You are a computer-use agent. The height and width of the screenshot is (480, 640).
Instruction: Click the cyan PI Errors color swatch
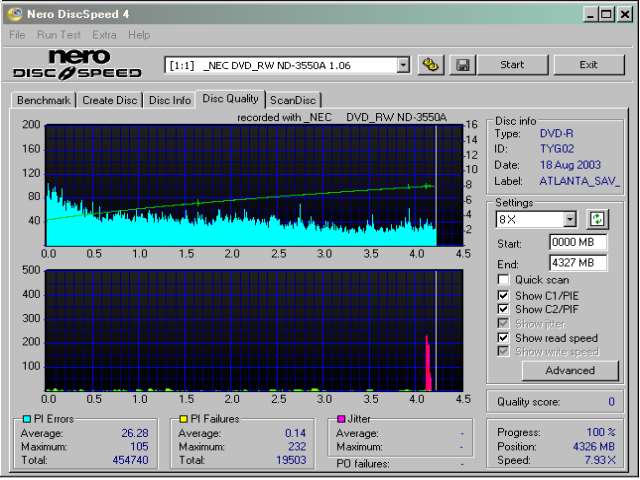click(27, 419)
